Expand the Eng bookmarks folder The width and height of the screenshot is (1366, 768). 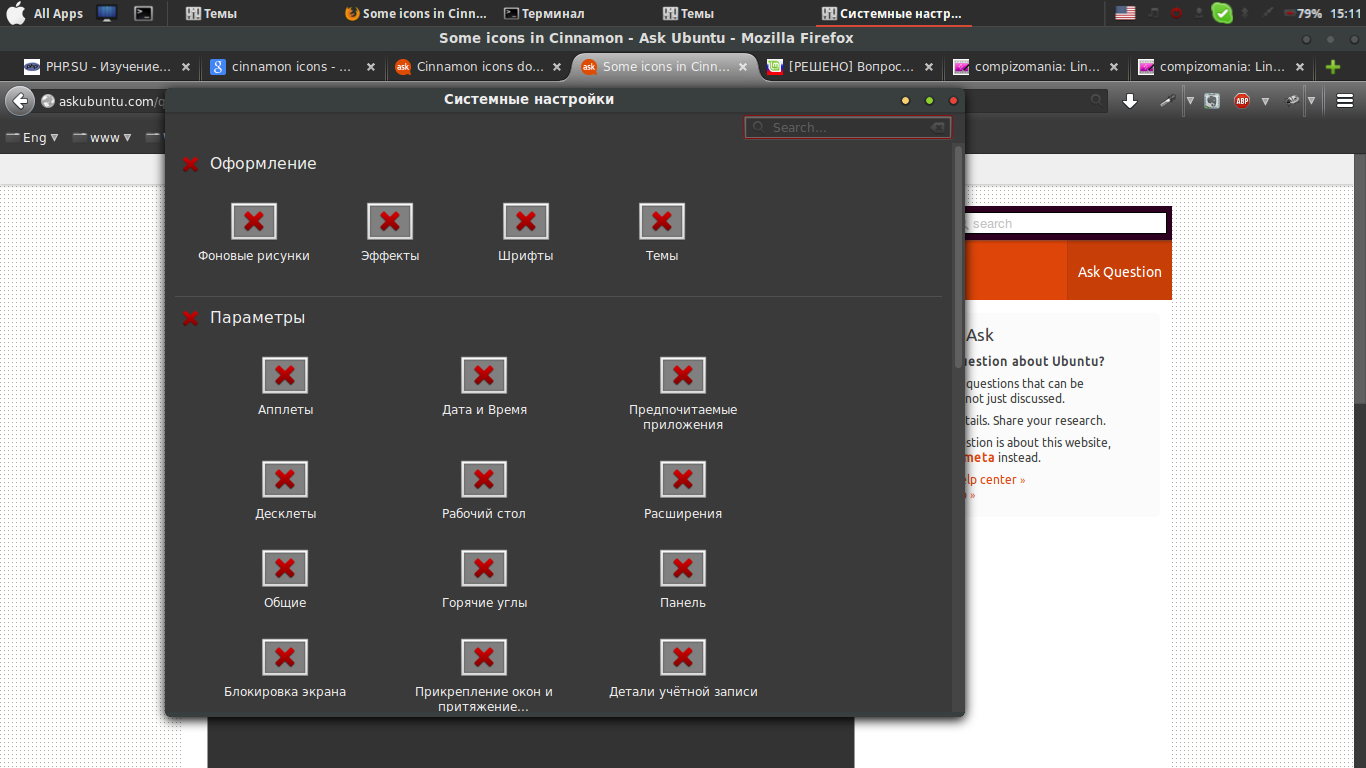(x=33, y=138)
